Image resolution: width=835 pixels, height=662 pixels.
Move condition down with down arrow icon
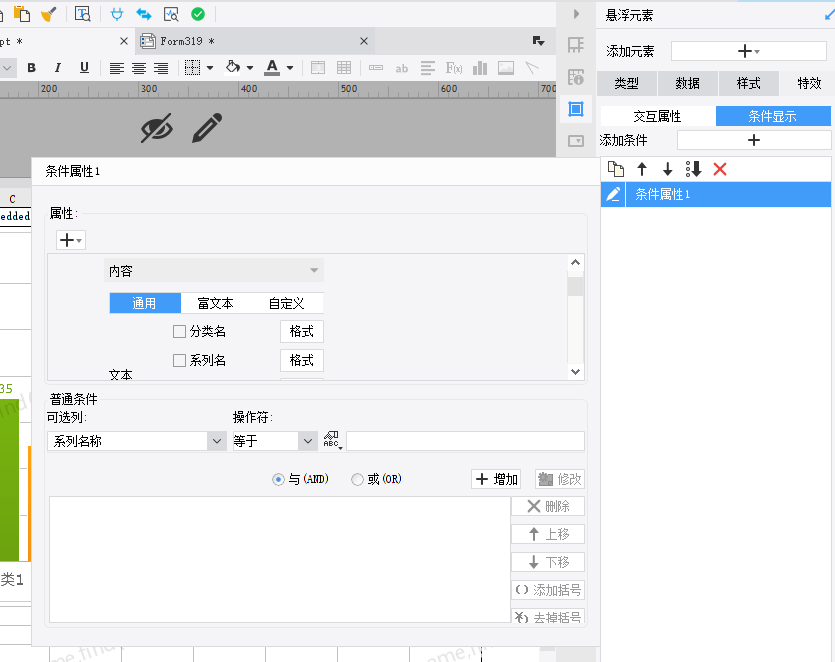tap(667, 169)
